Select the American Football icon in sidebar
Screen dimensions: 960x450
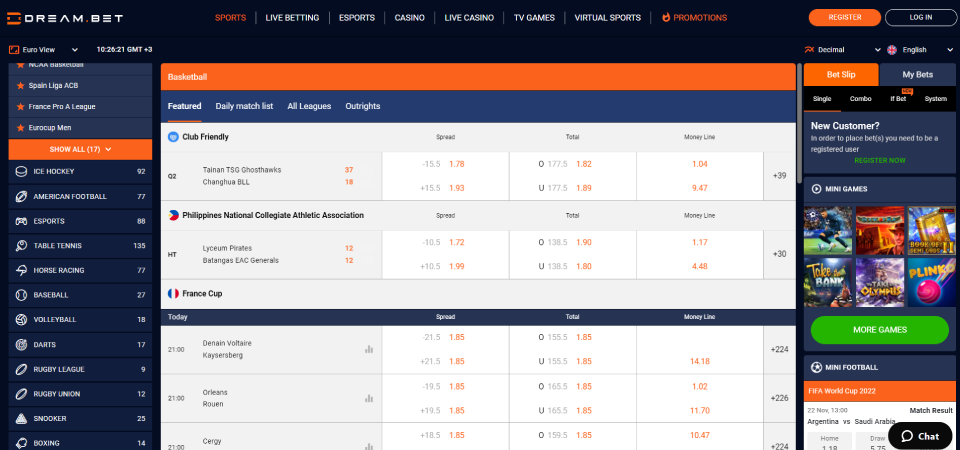20,196
